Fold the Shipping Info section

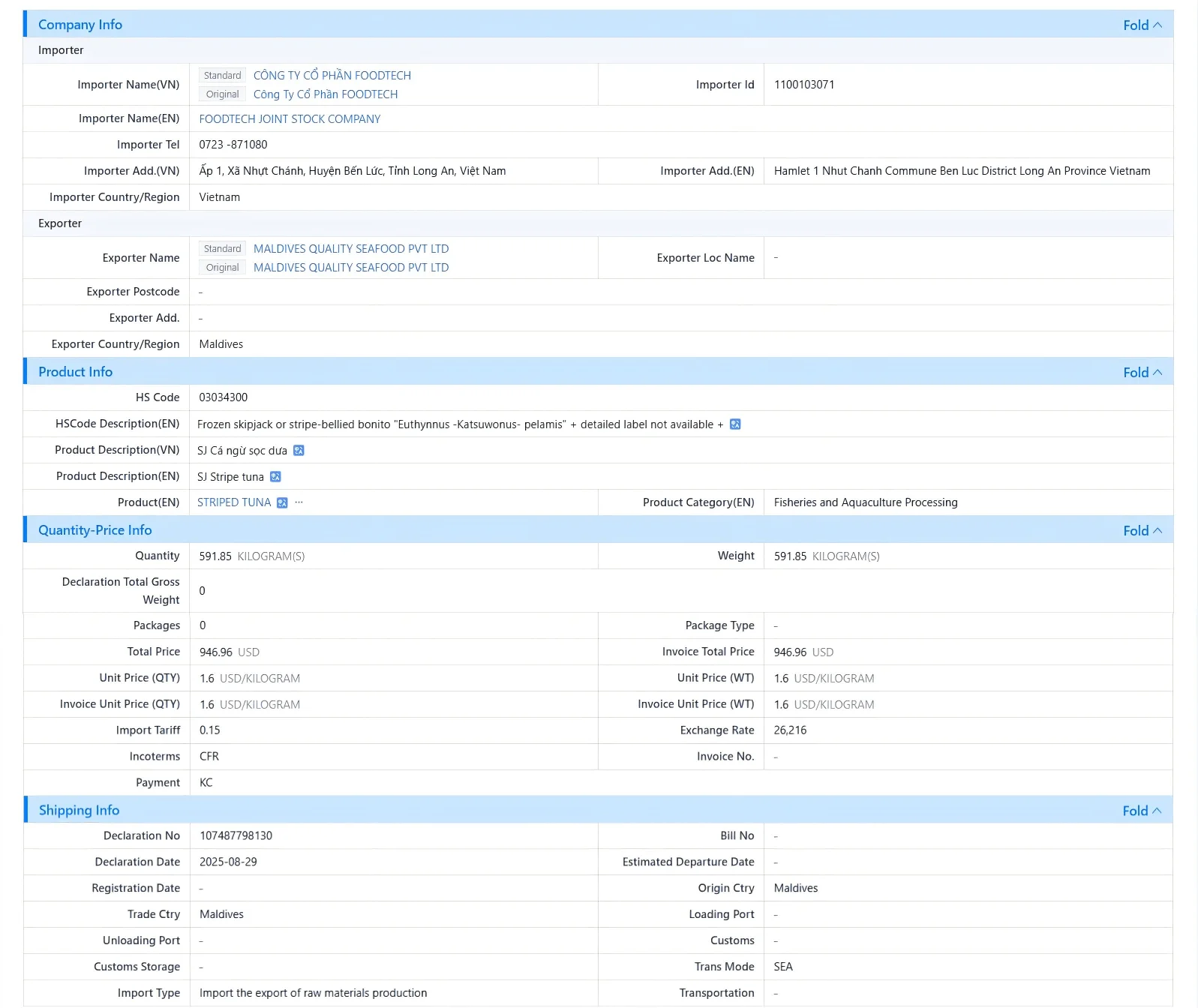coord(1142,811)
